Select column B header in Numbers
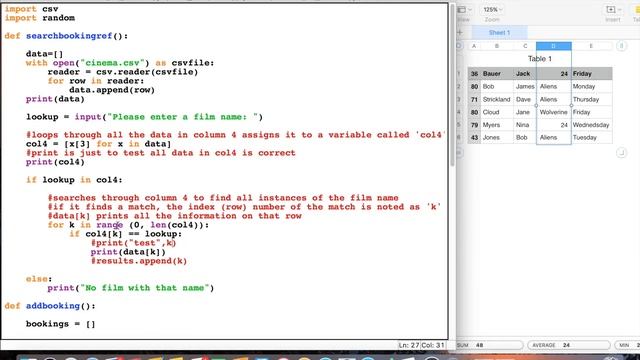The image size is (640, 360). tap(497, 46)
